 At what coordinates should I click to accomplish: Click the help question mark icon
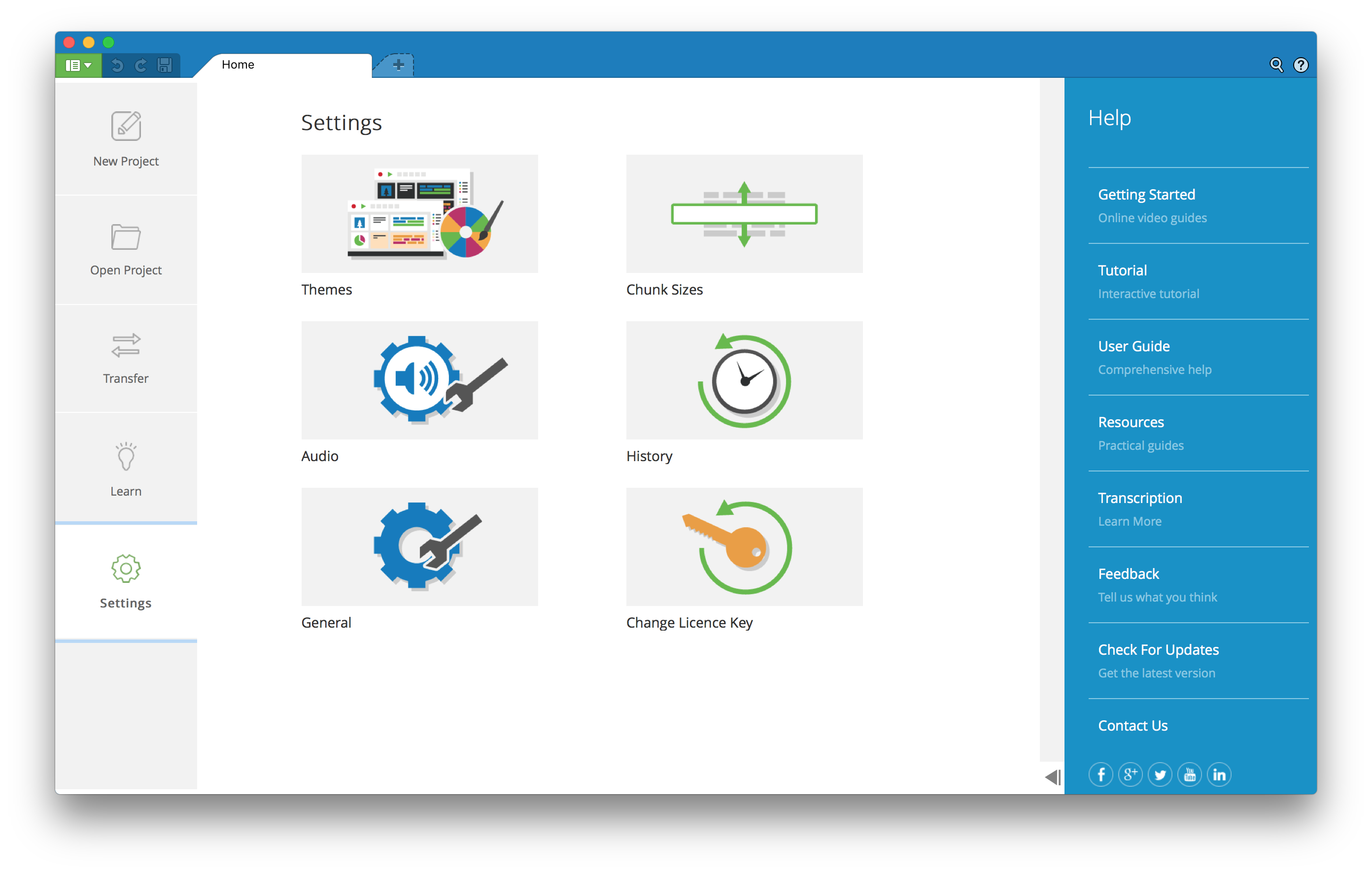coord(1301,65)
